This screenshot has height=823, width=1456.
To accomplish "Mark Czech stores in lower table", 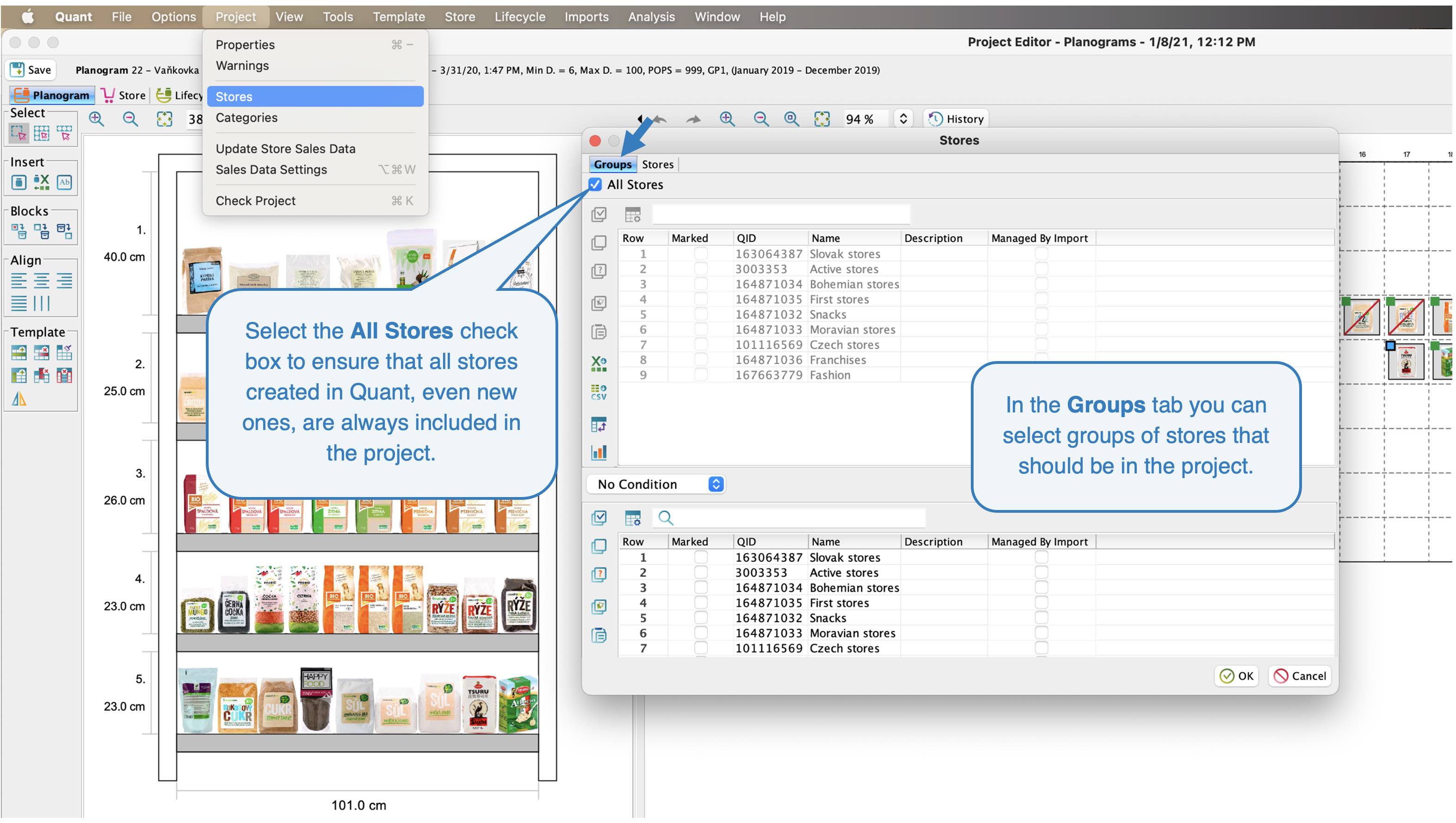I will (701, 648).
